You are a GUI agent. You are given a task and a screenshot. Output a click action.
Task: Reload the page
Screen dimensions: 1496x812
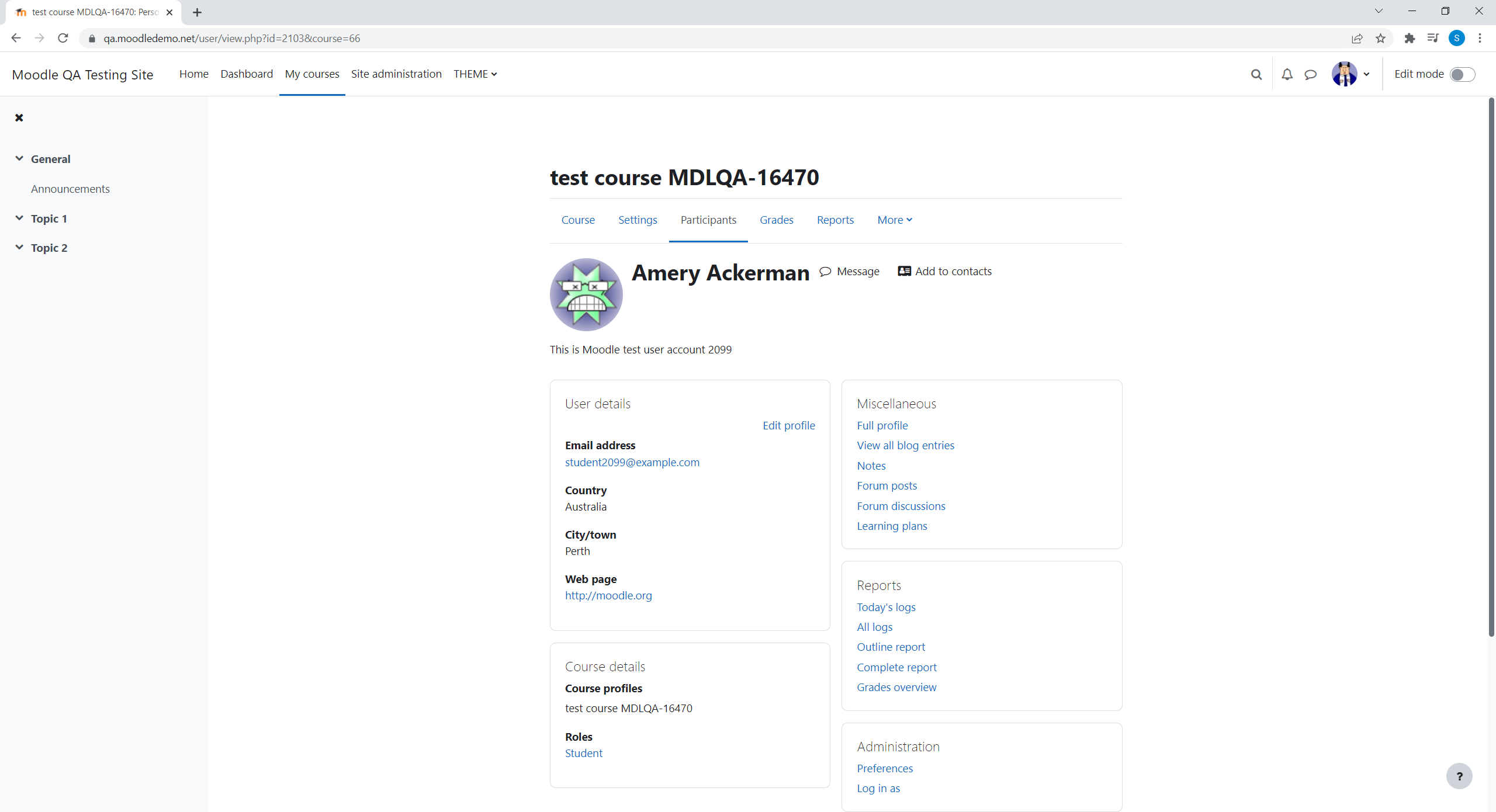(63, 38)
